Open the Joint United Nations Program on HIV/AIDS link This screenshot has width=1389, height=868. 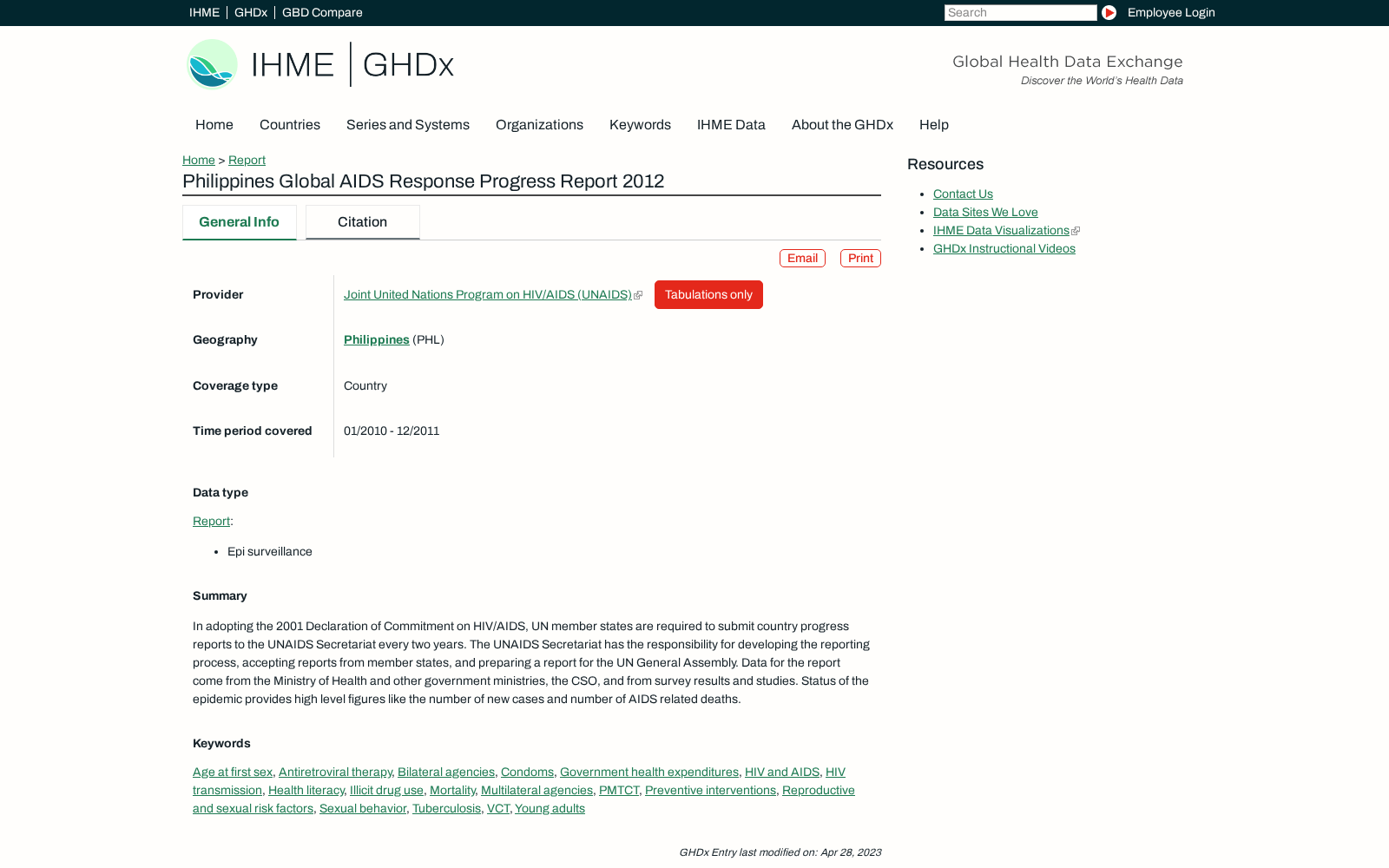tap(488, 295)
